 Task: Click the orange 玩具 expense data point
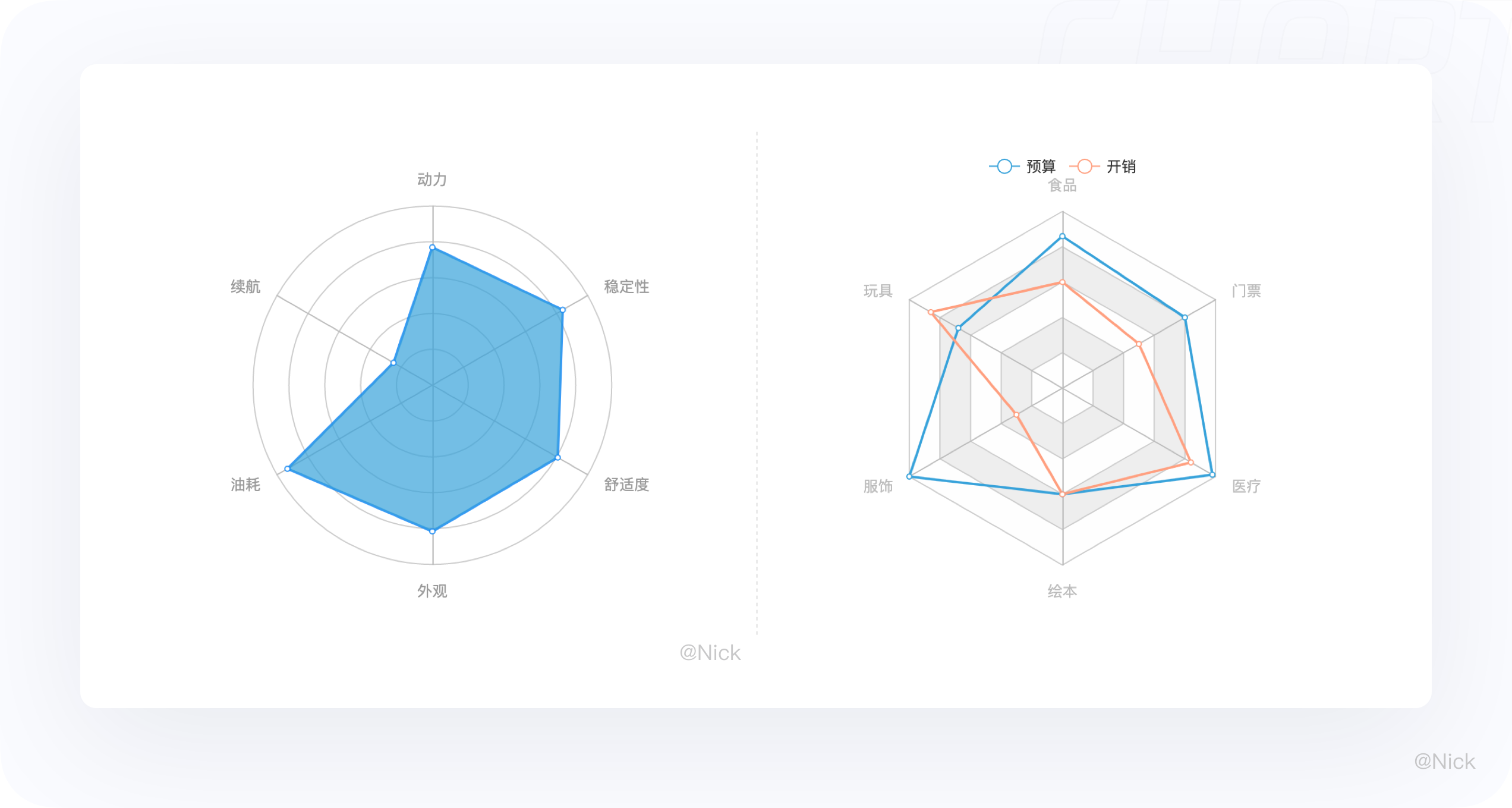pos(931,312)
